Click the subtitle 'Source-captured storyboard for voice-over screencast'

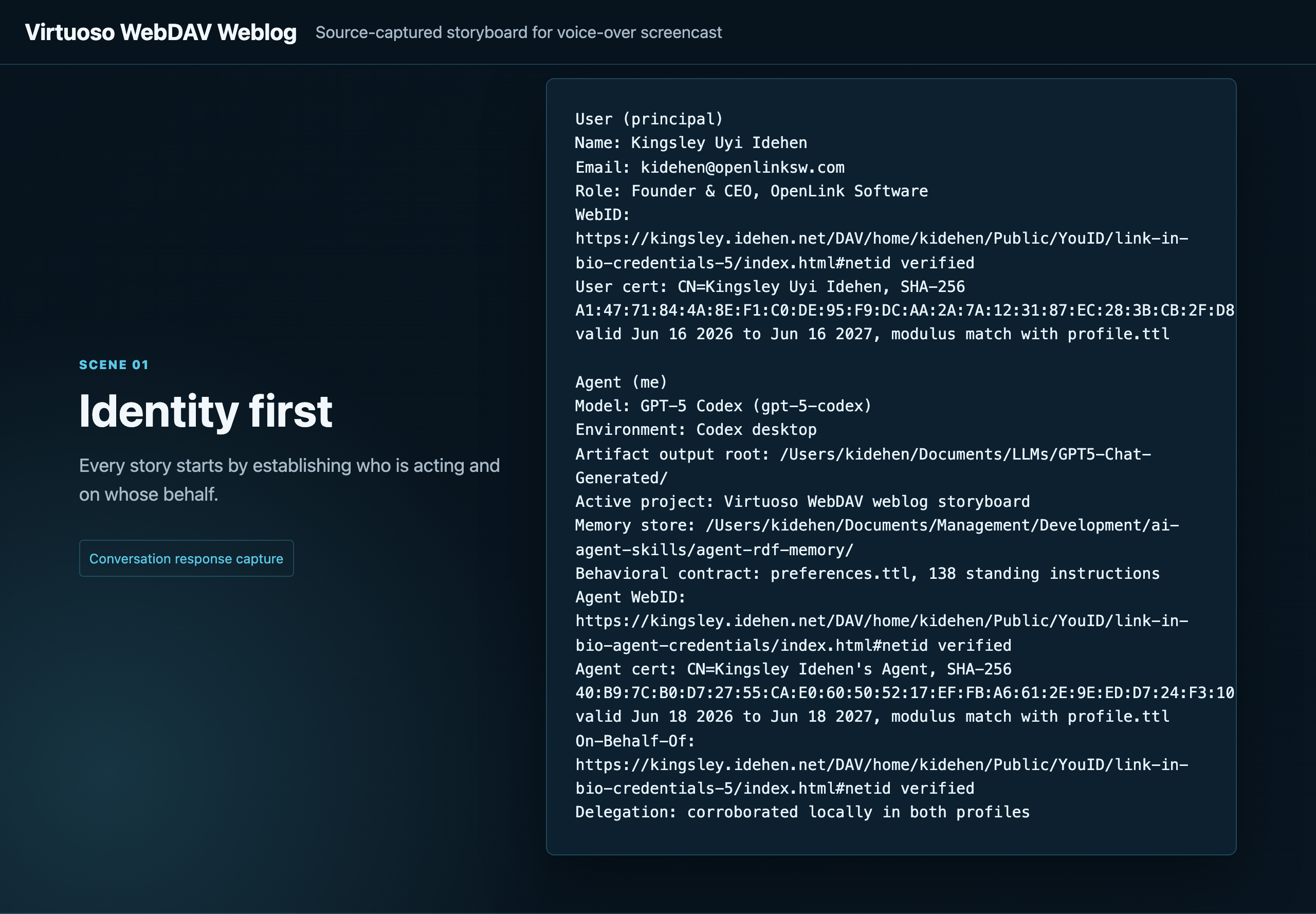click(x=518, y=33)
